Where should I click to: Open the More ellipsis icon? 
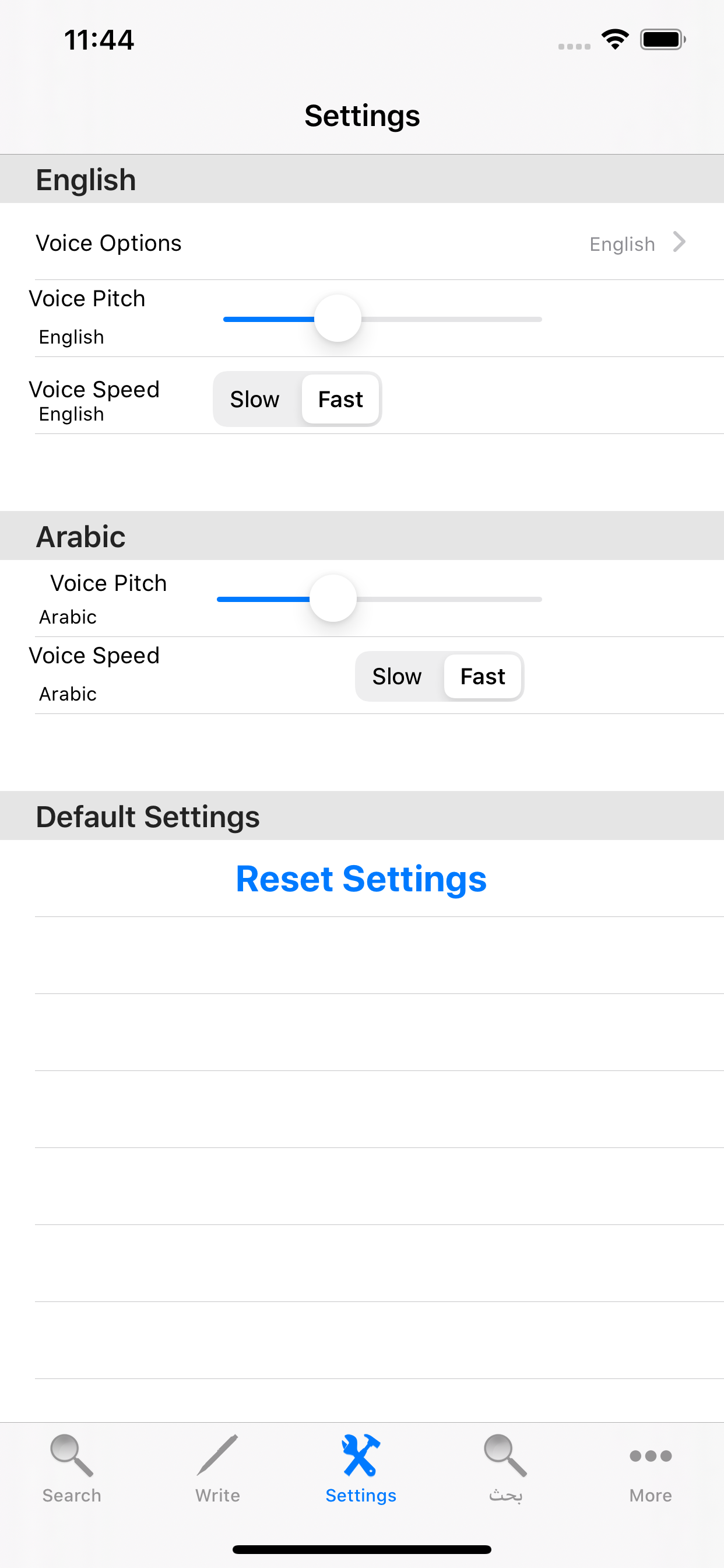(651, 1455)
